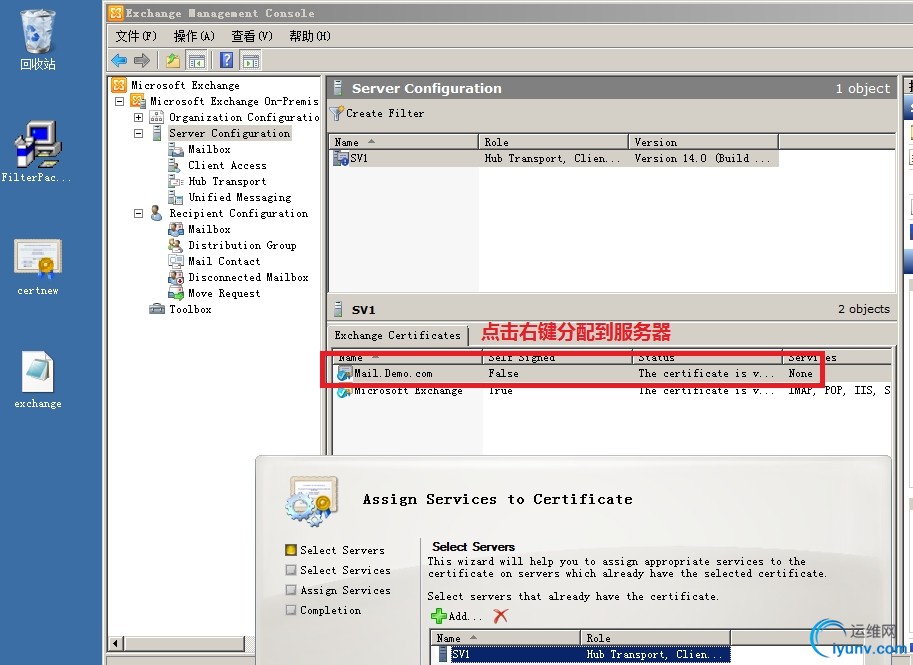
Task: Click 'Version 14.0 (Build...' cell
Action: 702,158
